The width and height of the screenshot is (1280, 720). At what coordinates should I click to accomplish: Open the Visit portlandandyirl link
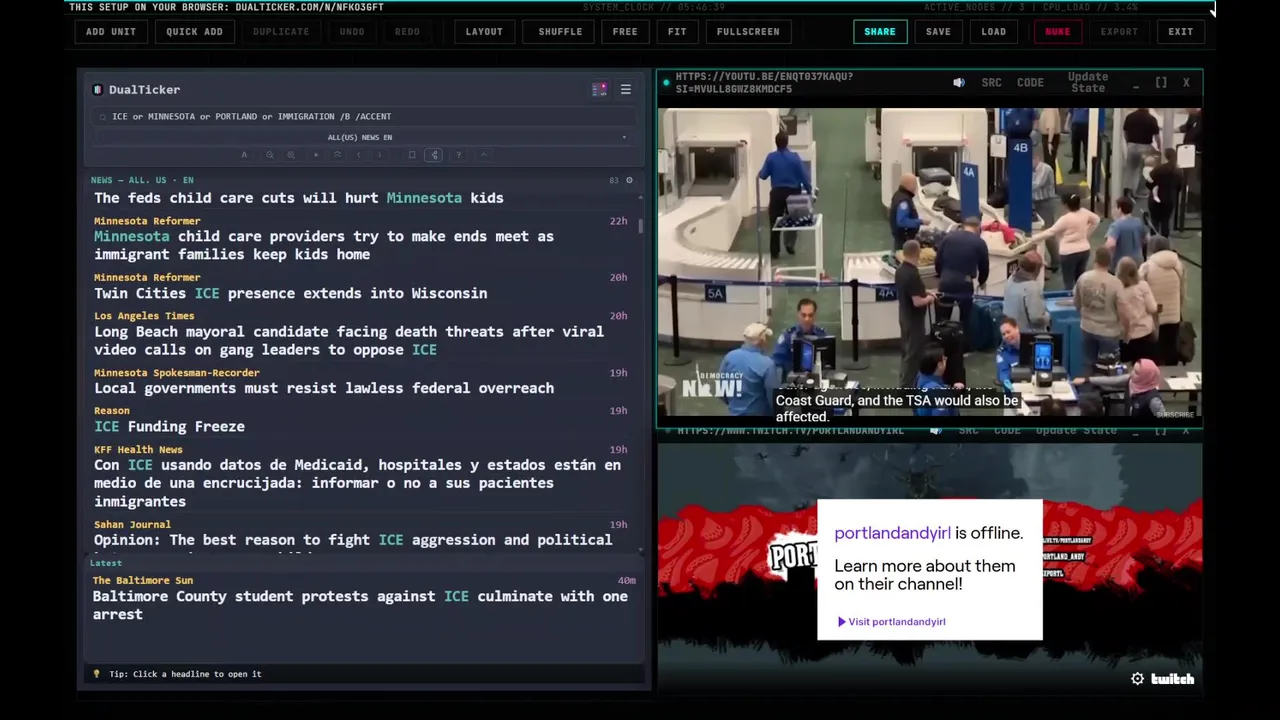point(891,622)
